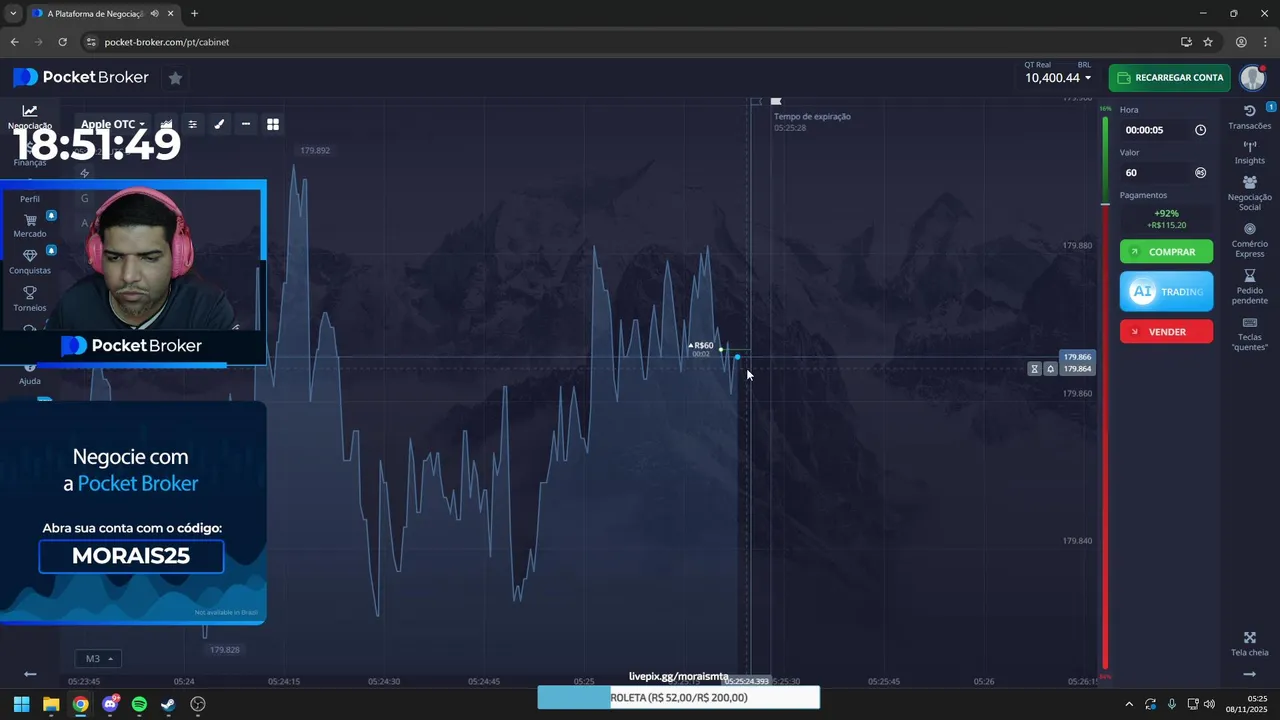Select the drawing brush tool
The image size is (1280, 720).
tap(219, 124)
